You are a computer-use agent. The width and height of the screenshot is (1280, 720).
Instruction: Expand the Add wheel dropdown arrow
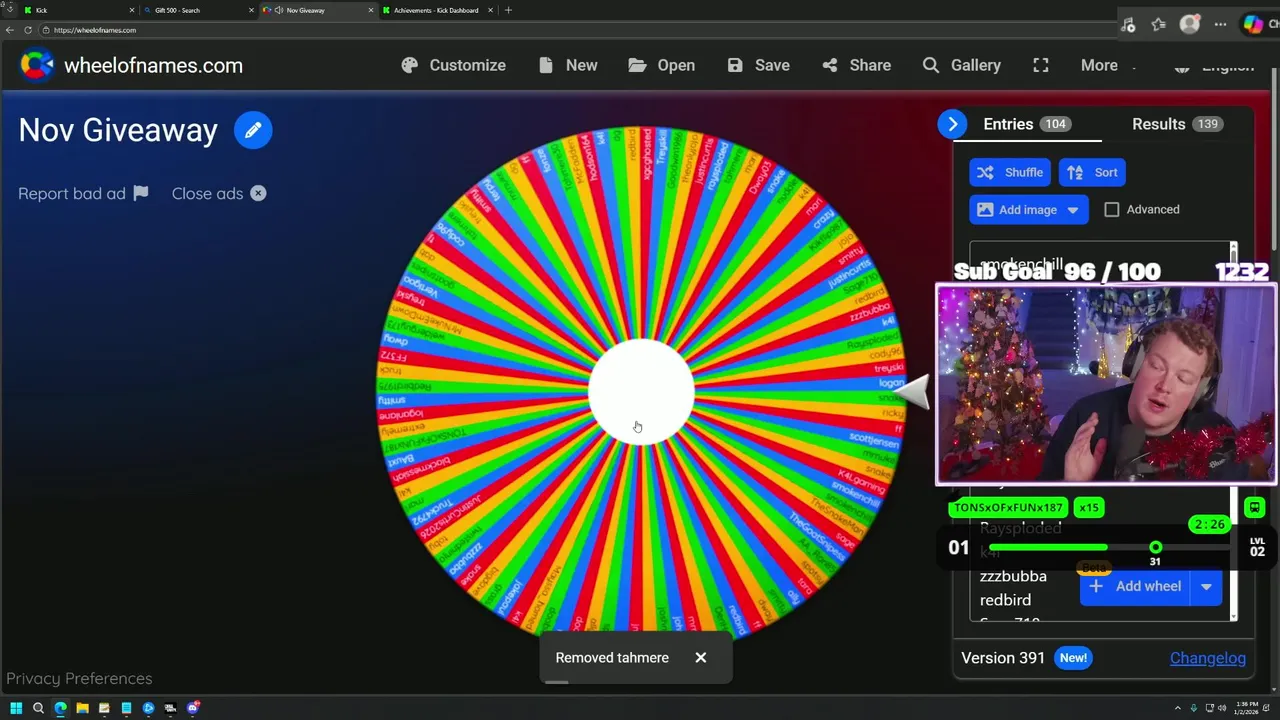[x=1206, y=586]
